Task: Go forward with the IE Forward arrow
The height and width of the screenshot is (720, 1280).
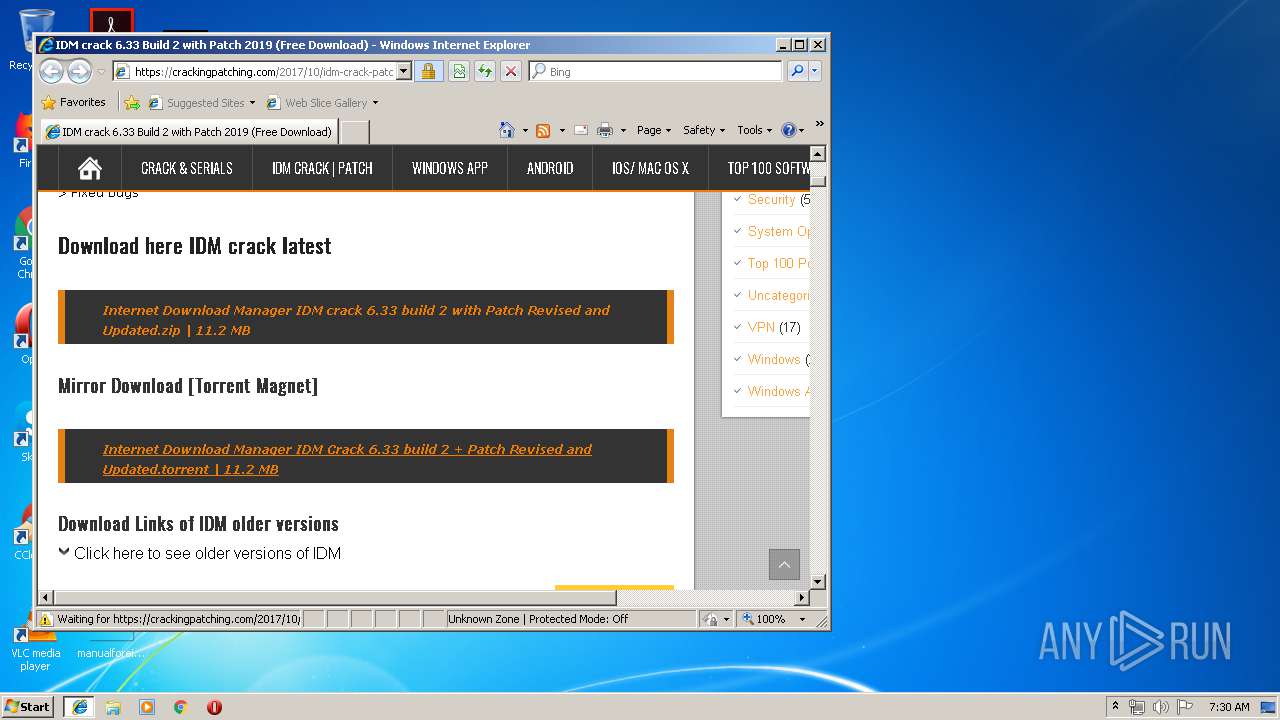Action: pos(79,71)
